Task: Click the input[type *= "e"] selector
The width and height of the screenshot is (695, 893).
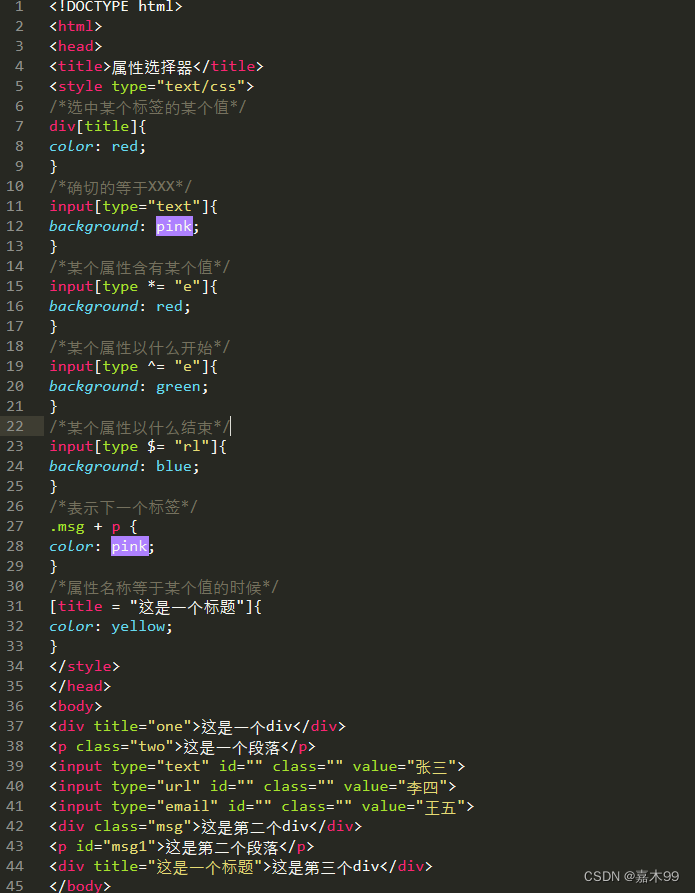Action: [x=133, y=286]
